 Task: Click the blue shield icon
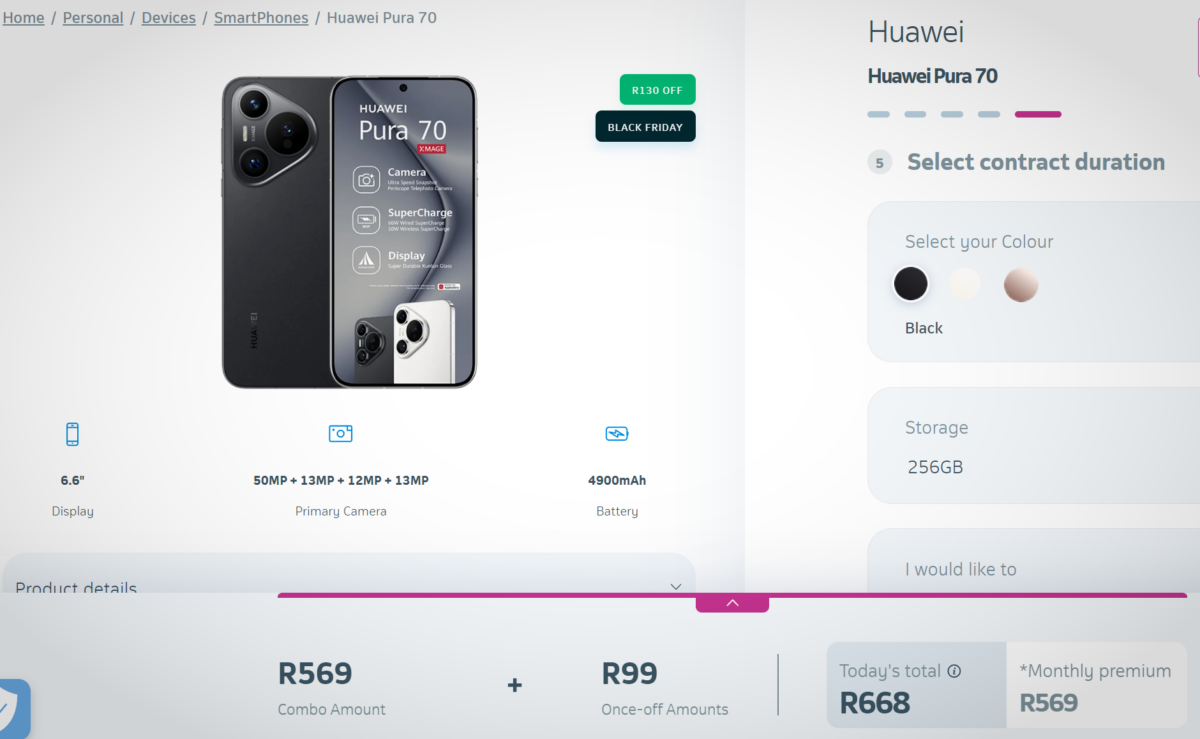[13, 709]
